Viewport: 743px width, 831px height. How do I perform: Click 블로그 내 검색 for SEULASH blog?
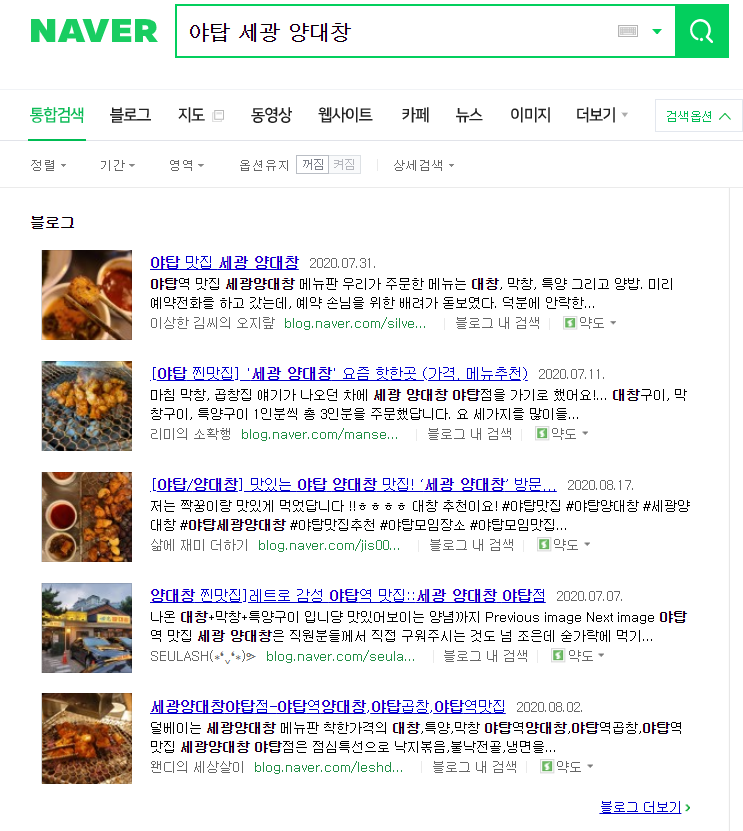tap(485, 656)
